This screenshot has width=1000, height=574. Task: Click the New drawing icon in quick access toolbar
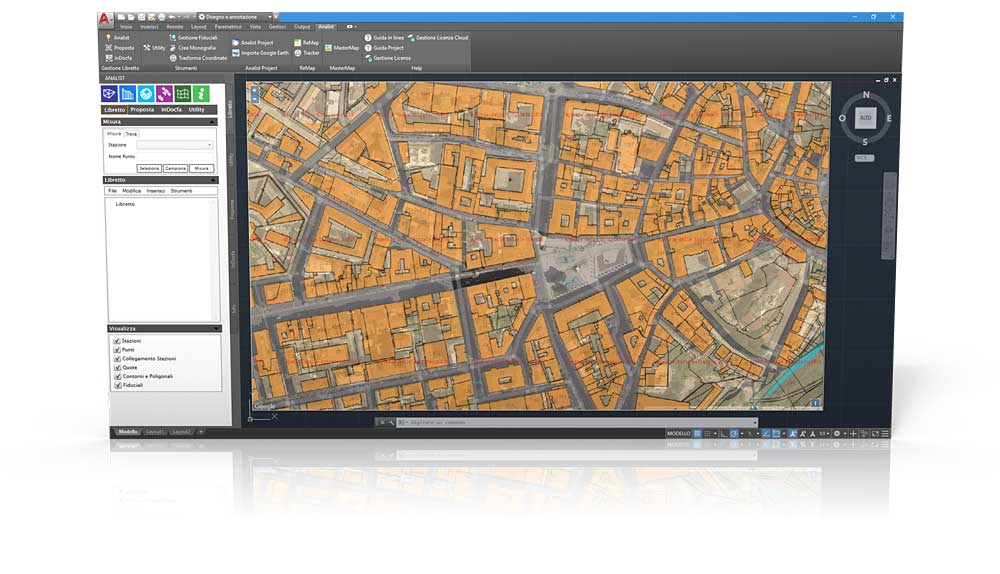pos(121,17)
